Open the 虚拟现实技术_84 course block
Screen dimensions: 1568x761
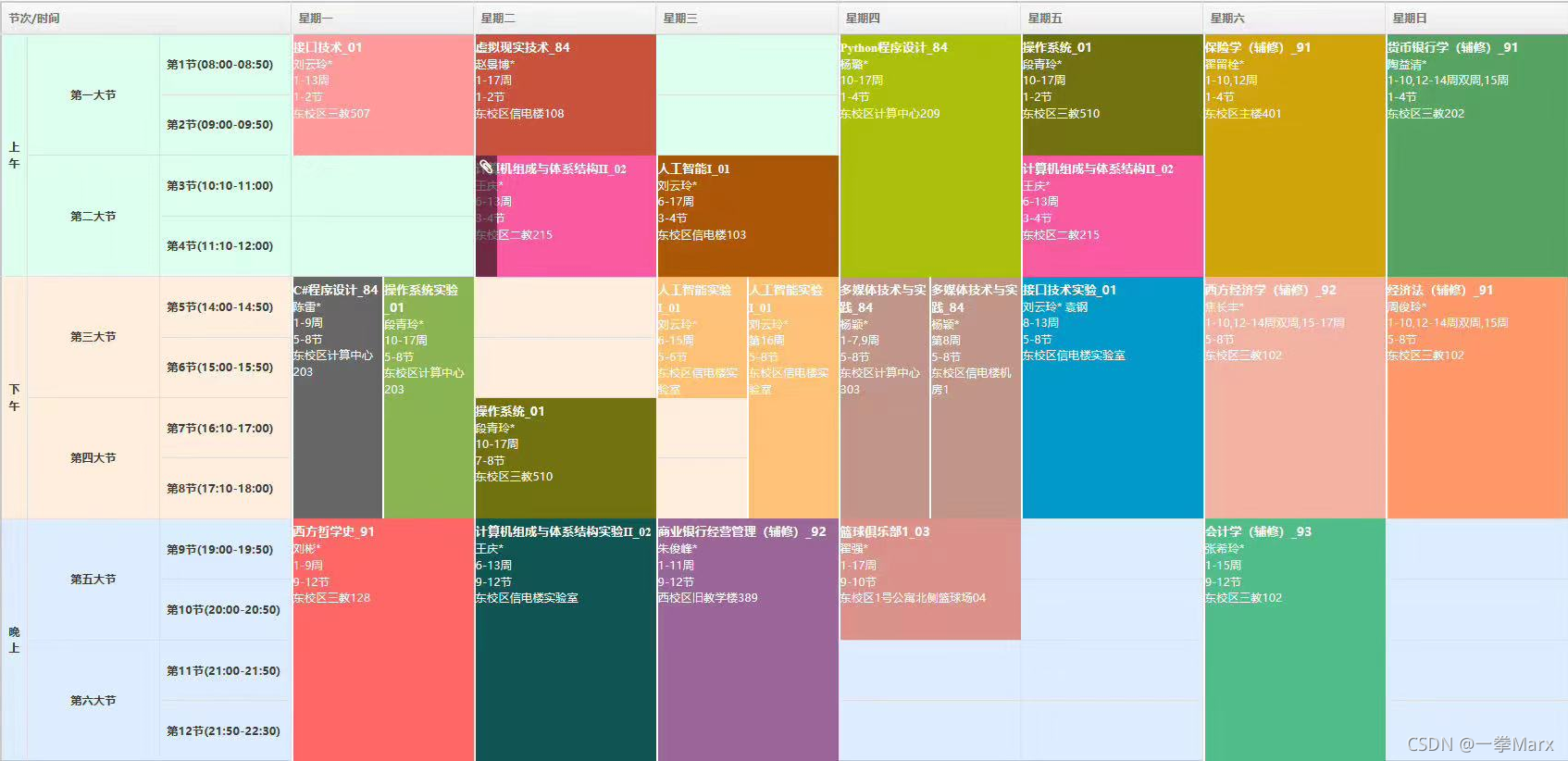tap(566, 95)
